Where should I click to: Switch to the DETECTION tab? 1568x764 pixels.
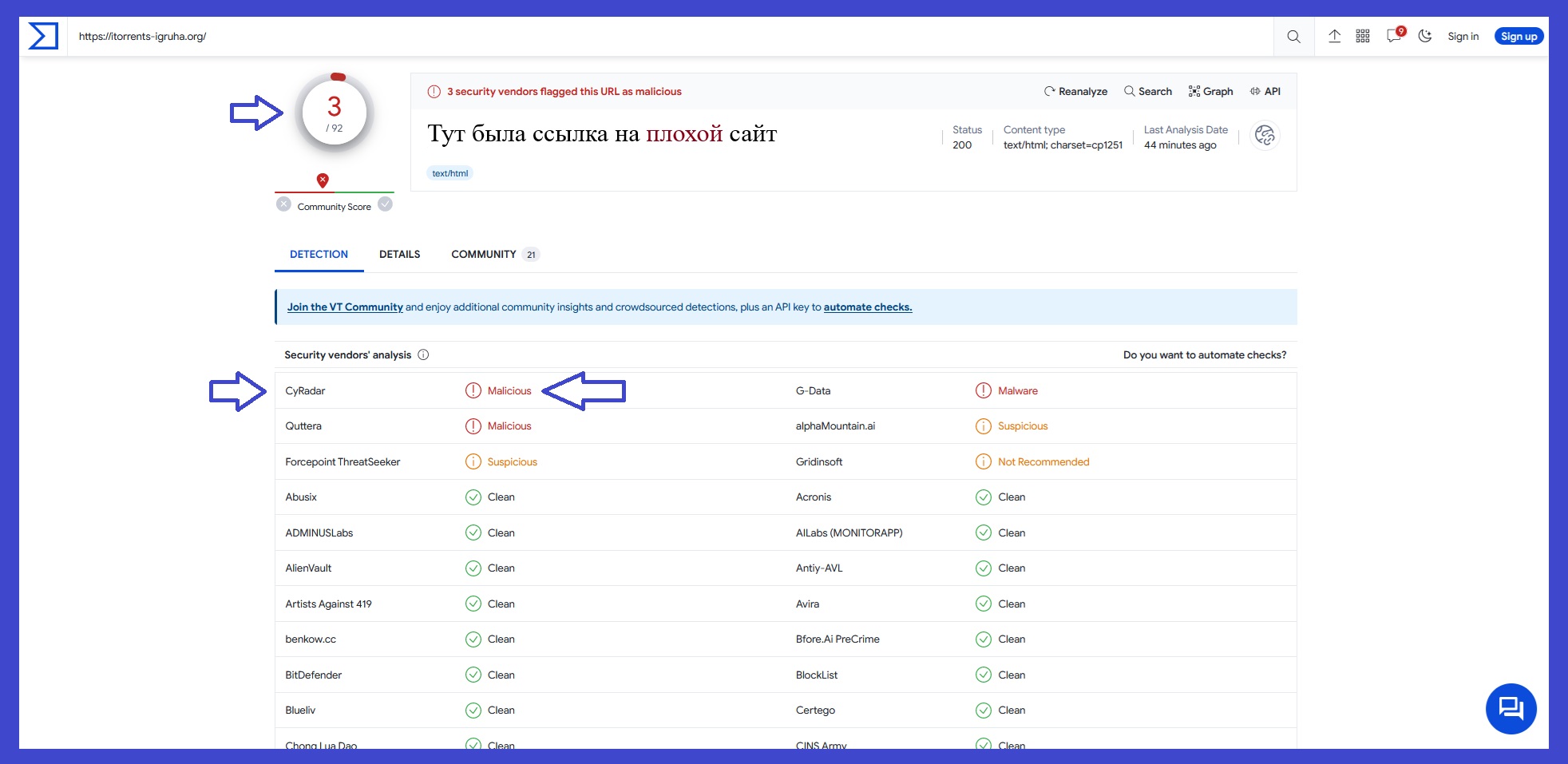tap(319, 254)
